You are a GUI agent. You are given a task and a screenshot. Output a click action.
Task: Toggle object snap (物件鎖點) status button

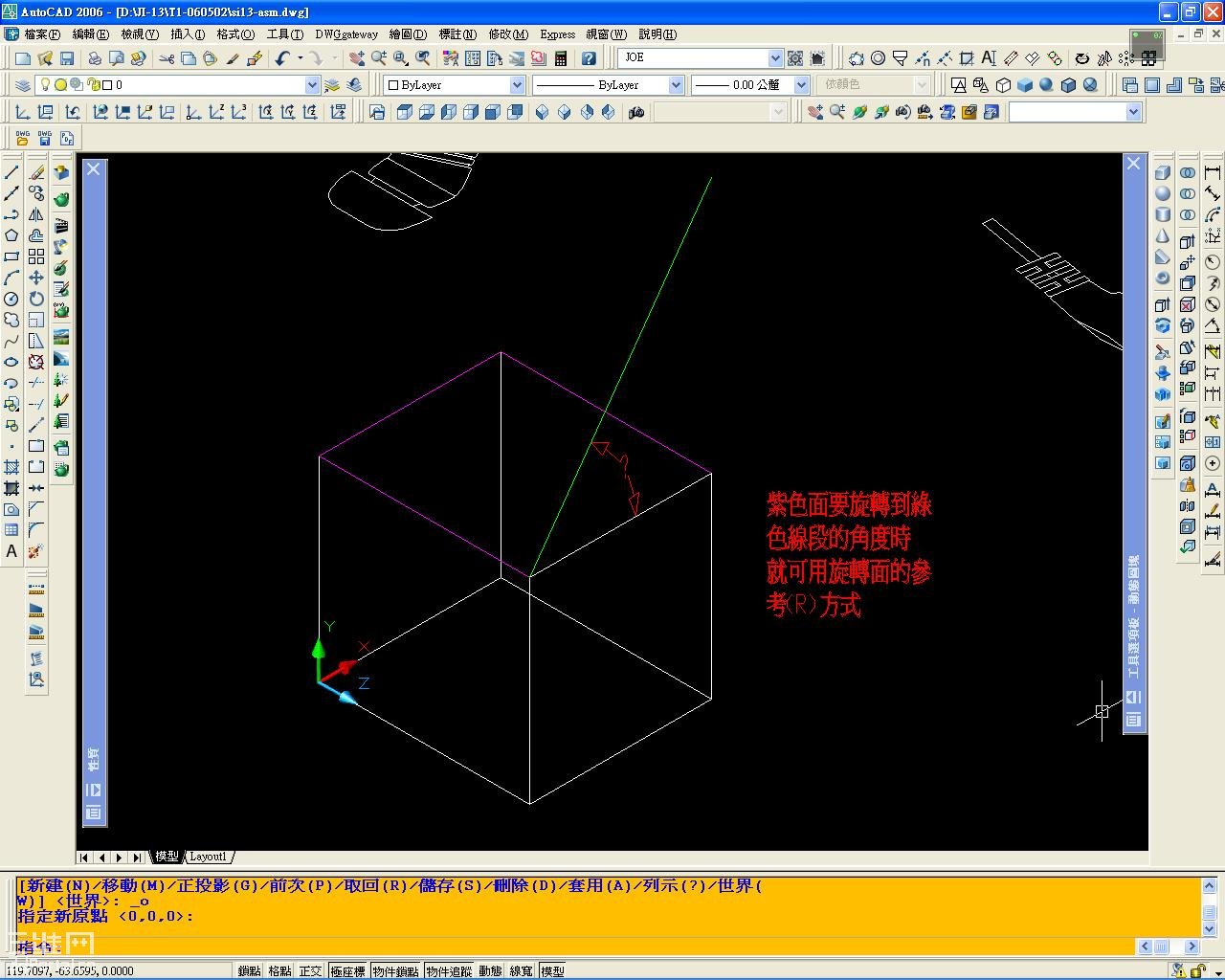tap(395, 970)
